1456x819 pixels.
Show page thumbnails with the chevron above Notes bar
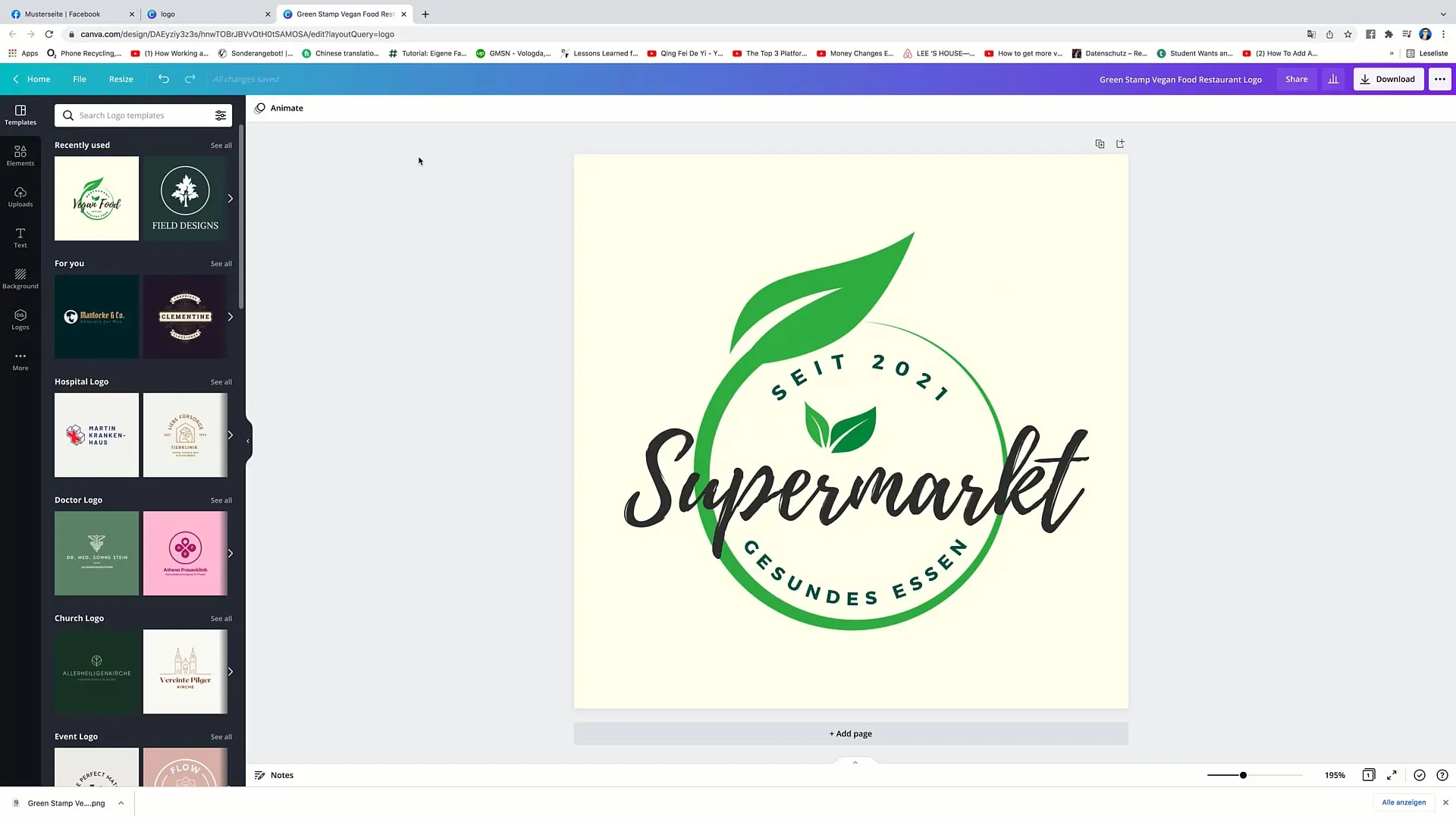point(855,762)
